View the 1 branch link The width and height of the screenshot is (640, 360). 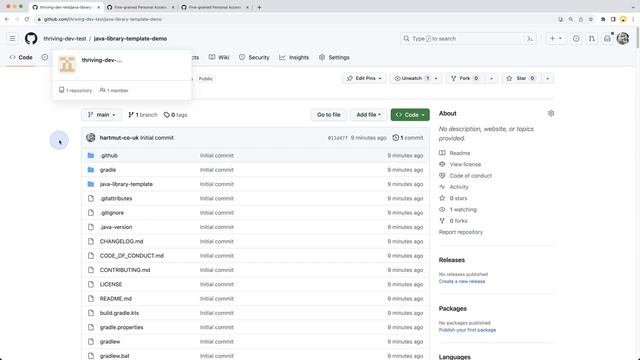click(143, 115)
